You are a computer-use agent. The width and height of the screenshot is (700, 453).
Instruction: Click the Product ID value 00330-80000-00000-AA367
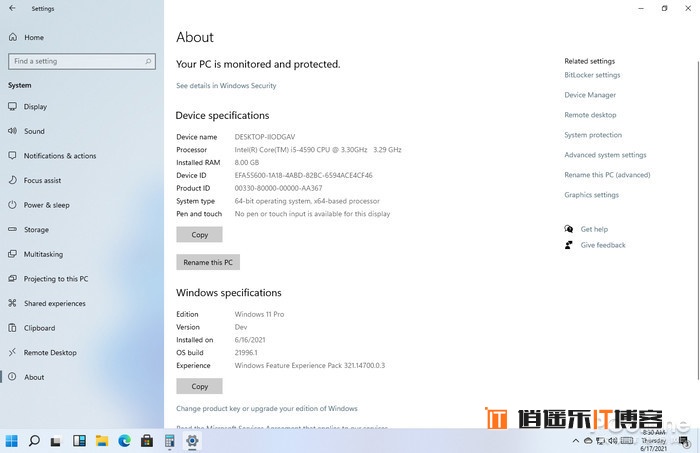point(278,188)
